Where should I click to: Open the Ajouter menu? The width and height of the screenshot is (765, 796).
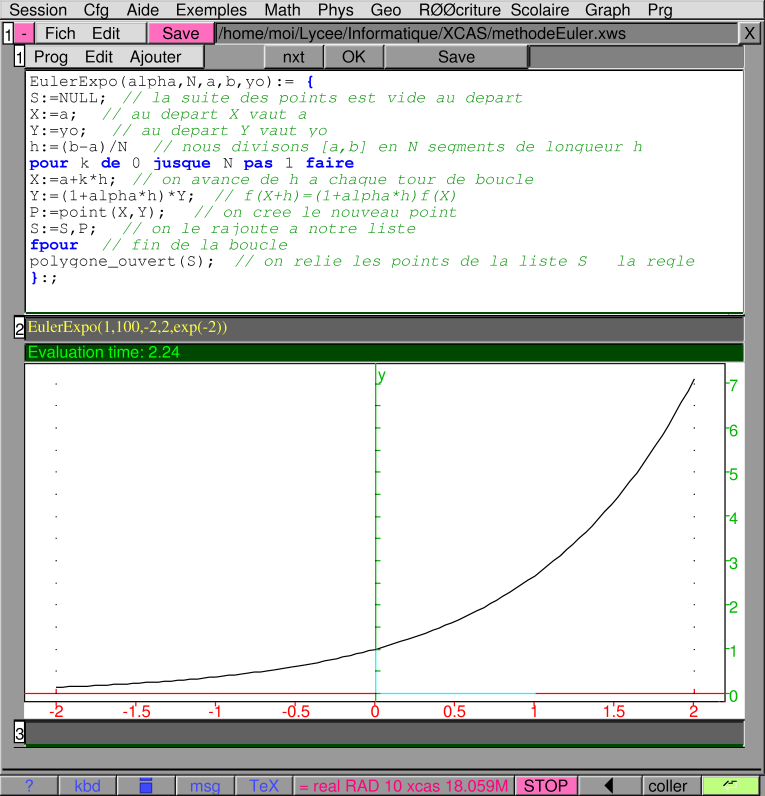(155, 57)
